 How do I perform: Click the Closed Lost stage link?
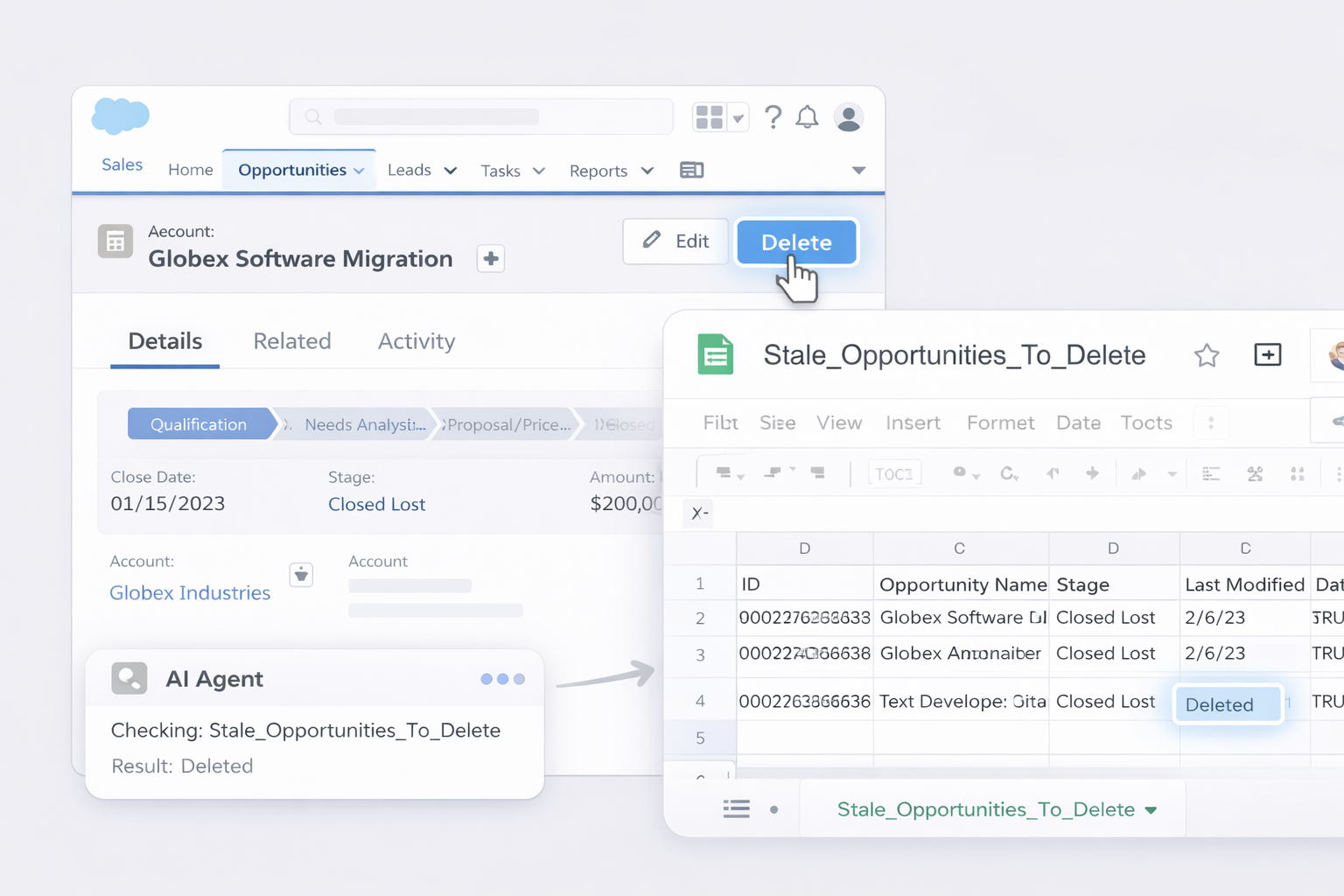pyautogui.click(x=376, y=504)
